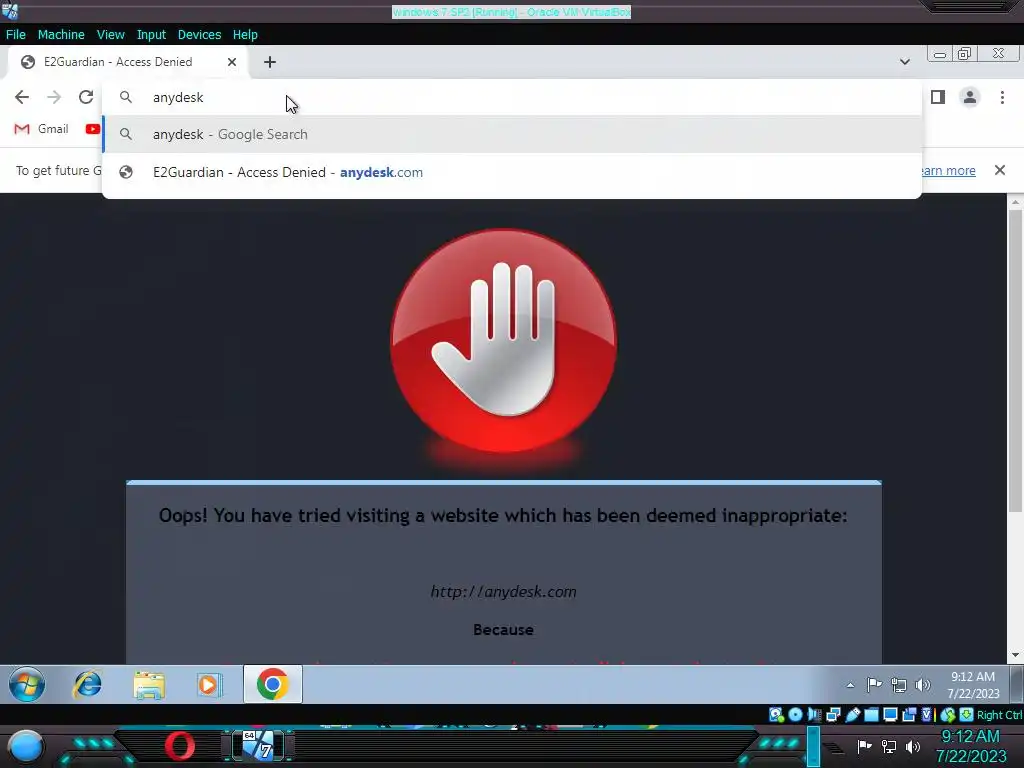Image resolution: width=1024 pixels, height=768 pixels.
Task: Click the 'Learn more' link in the info bar
Action: (x=949, y=170)
